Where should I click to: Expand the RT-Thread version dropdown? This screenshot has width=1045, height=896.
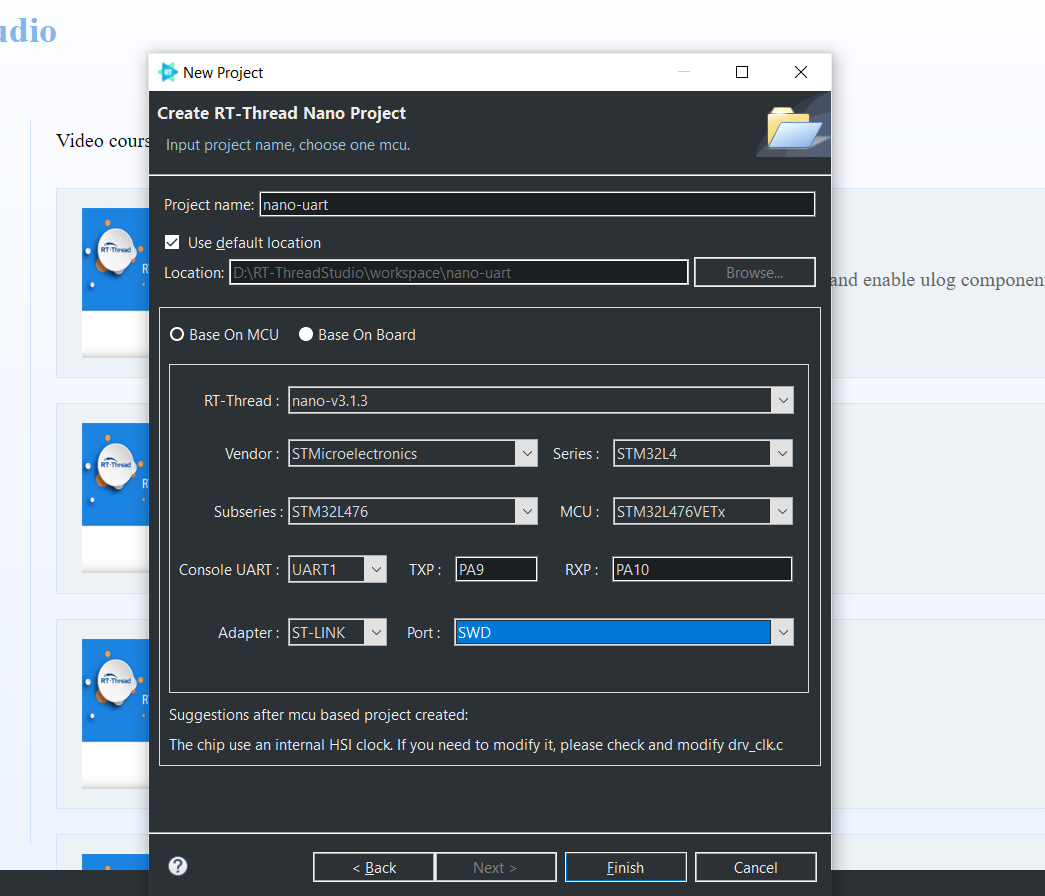click(782, 401)
